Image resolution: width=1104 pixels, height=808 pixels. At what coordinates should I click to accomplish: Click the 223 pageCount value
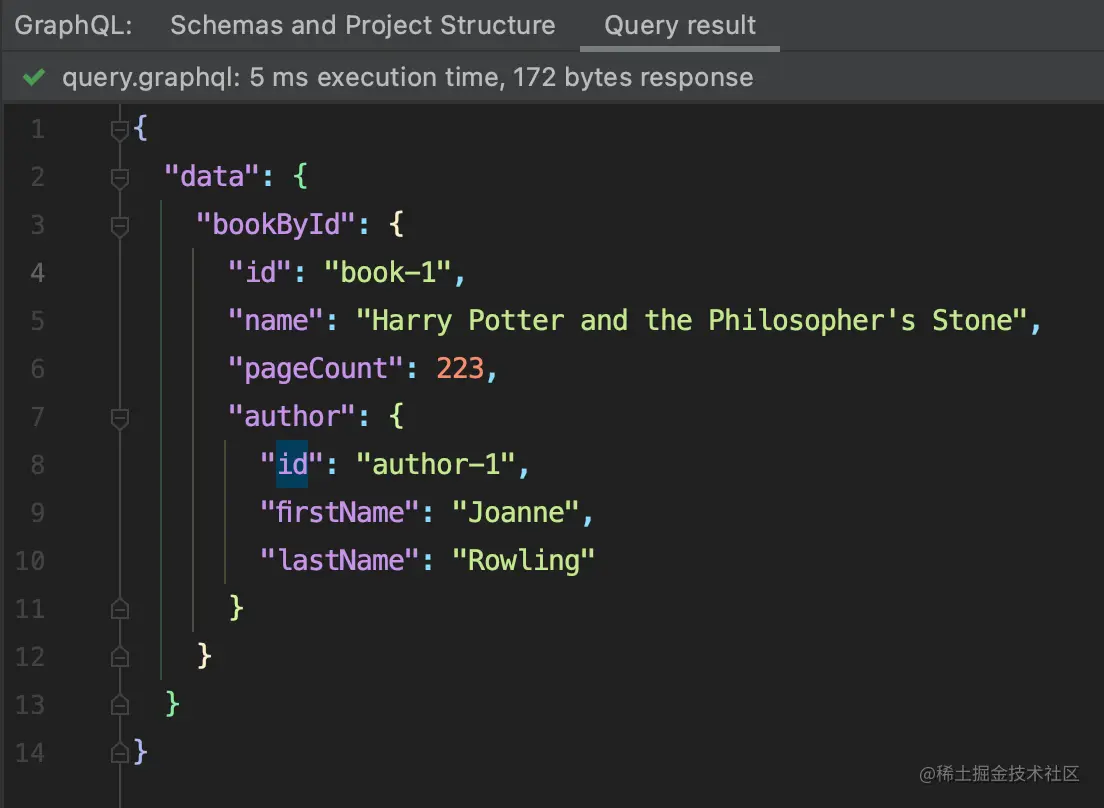click(x=460, y=368)
